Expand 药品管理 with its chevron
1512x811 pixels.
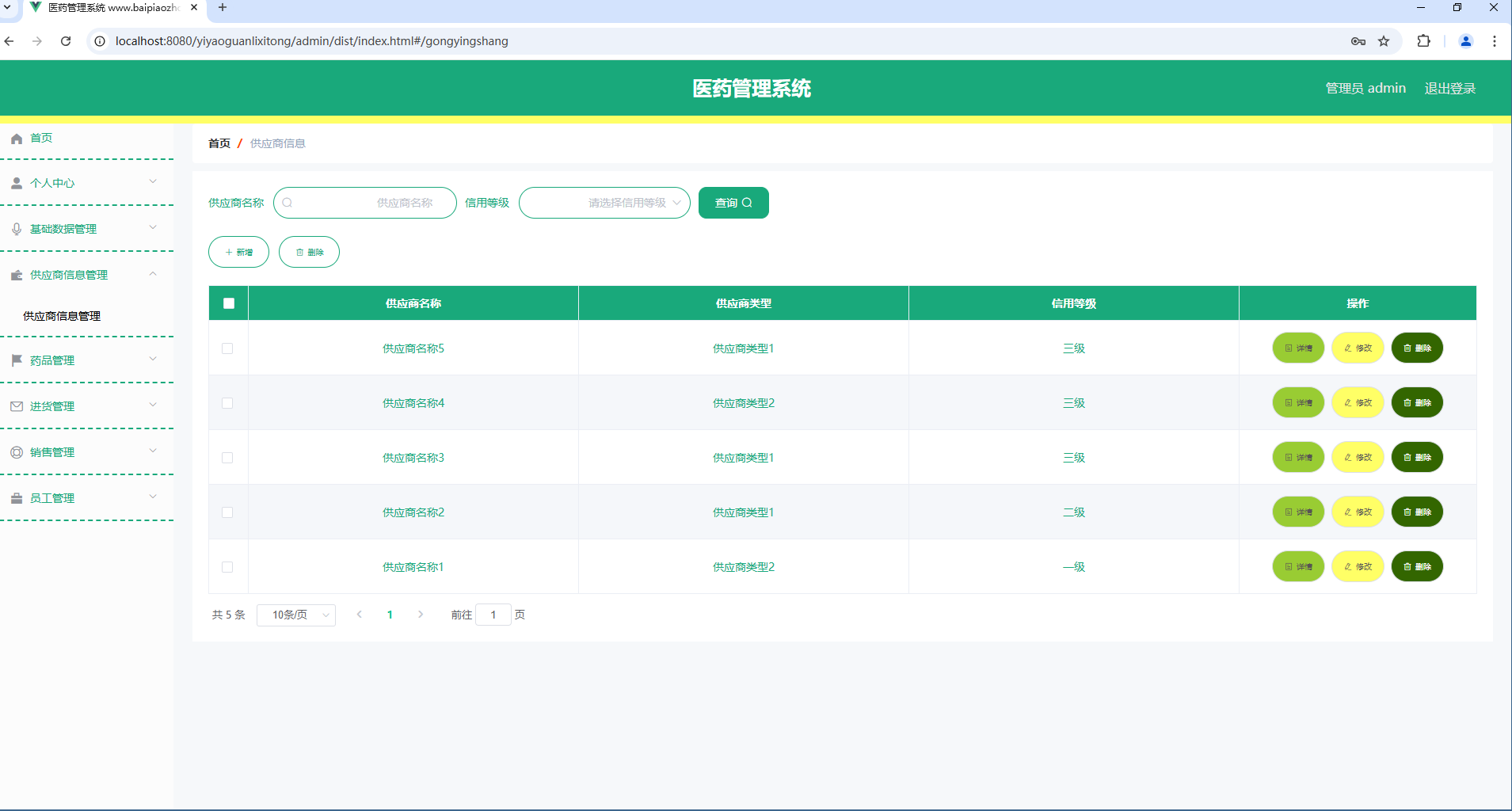[153, 360]
